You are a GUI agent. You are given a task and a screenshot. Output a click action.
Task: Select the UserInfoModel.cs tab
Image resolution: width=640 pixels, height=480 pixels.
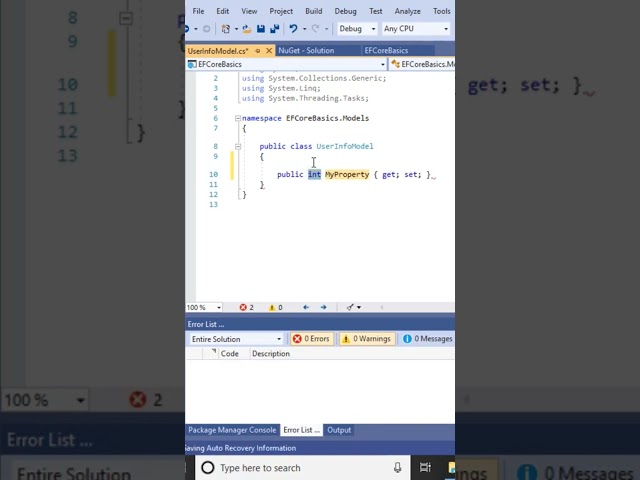click(x=218, y=51)
